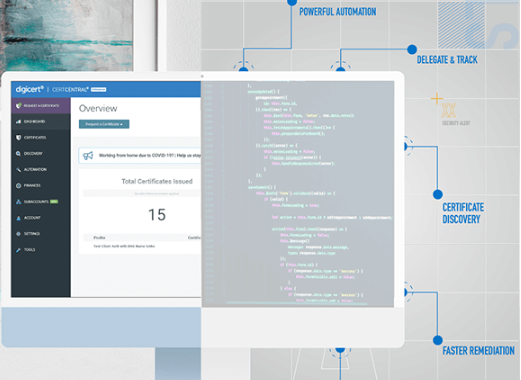Select the Tools wrench icon

(x=18, y=250)
